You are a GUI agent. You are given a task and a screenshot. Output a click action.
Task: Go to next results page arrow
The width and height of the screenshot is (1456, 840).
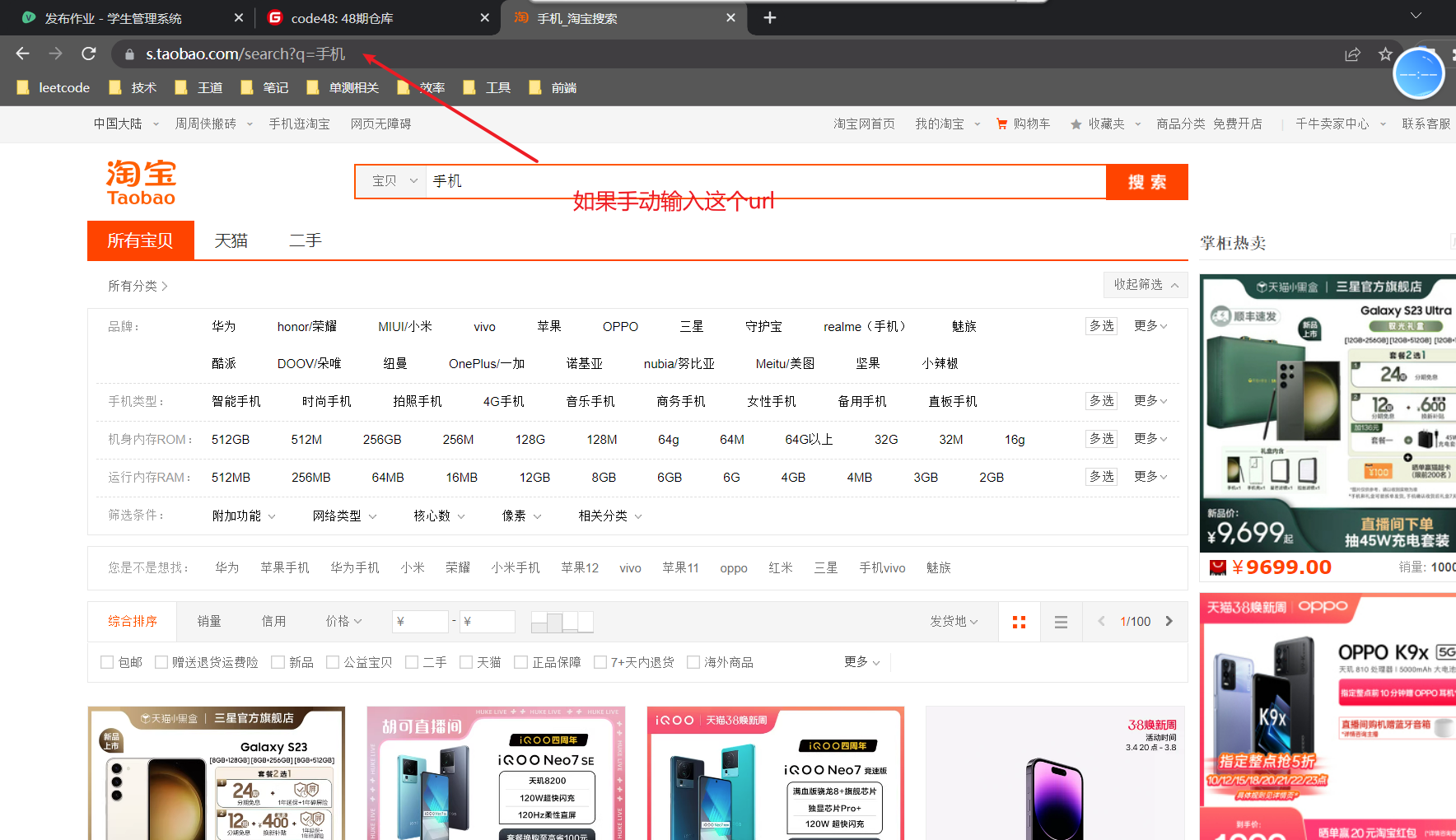pyautogui.click(x=1169, y=621)
